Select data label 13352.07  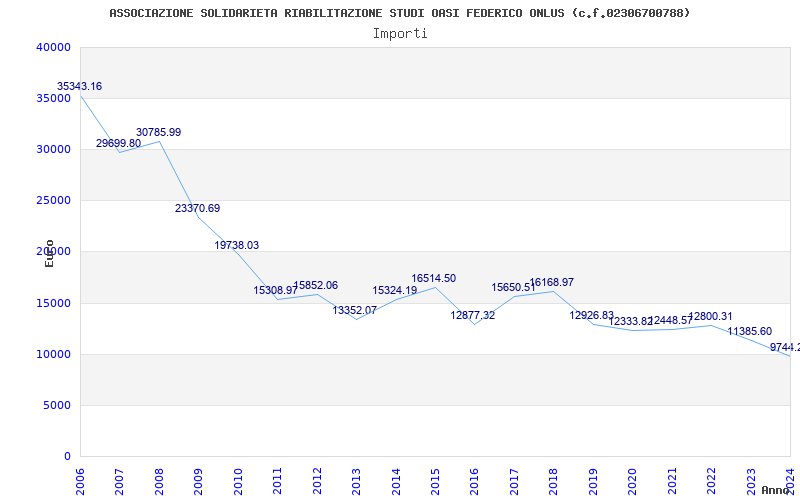(355, 310)
